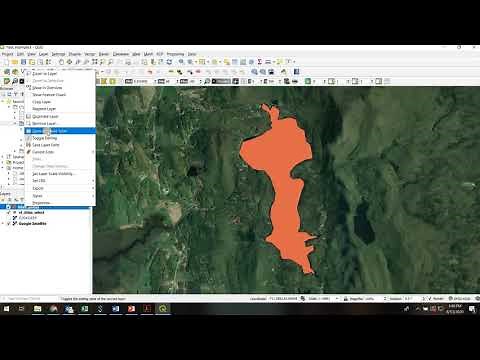
Task: Click the Save Project disk icon
Action: (x=23, y=62)
